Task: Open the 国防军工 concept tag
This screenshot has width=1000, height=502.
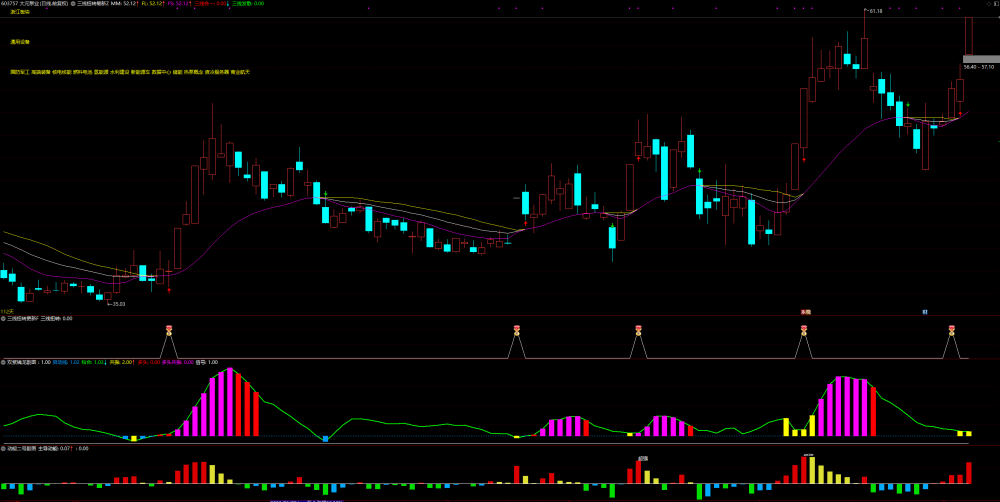Action: [20, 72]
